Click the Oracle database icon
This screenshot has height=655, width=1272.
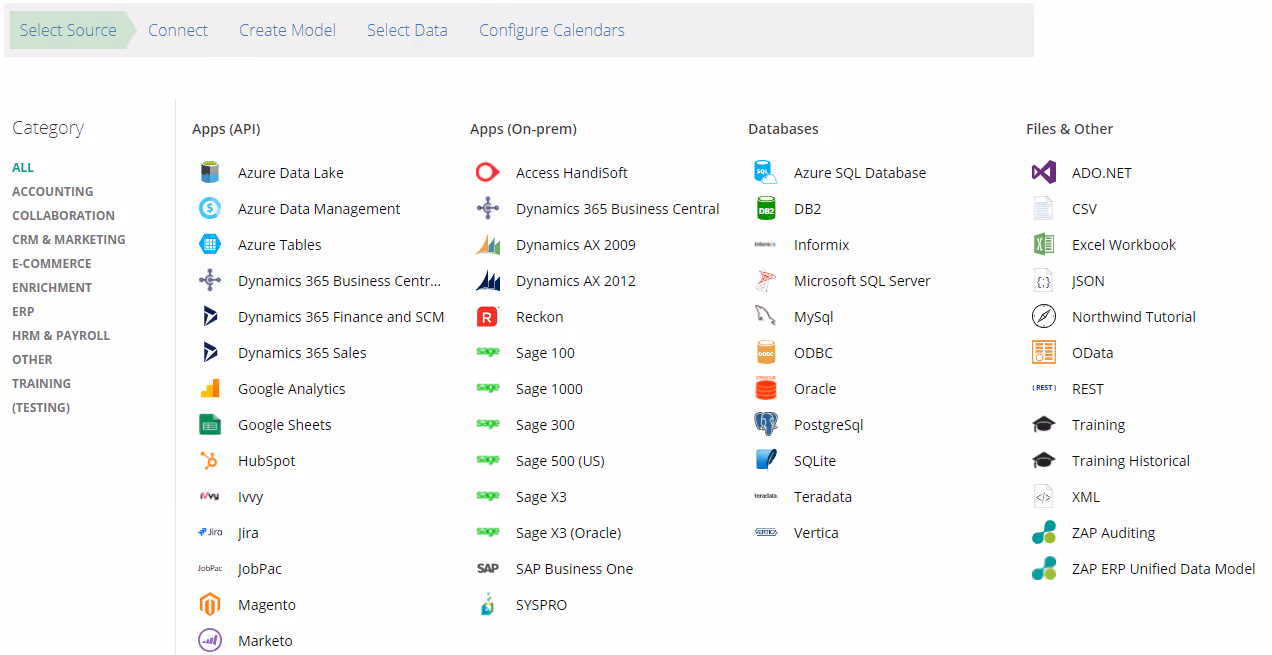coord(766,389)
